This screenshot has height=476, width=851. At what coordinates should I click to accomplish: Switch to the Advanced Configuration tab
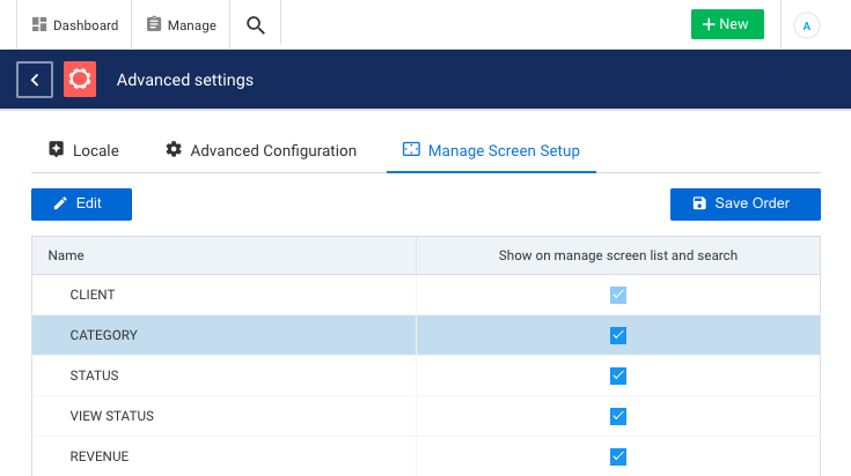[x=261, y=150]
